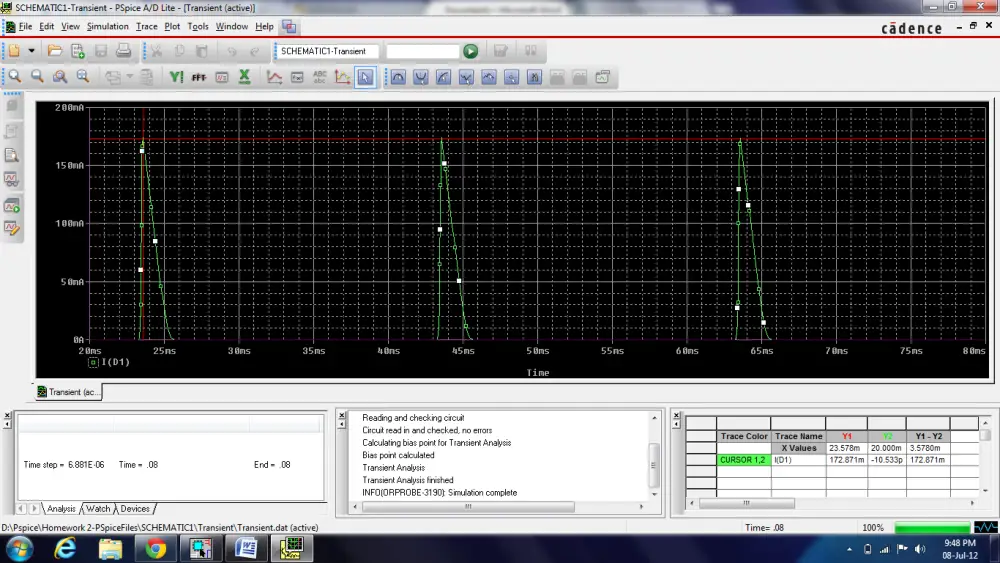Open the Trace menu

(x=147, y=26)
